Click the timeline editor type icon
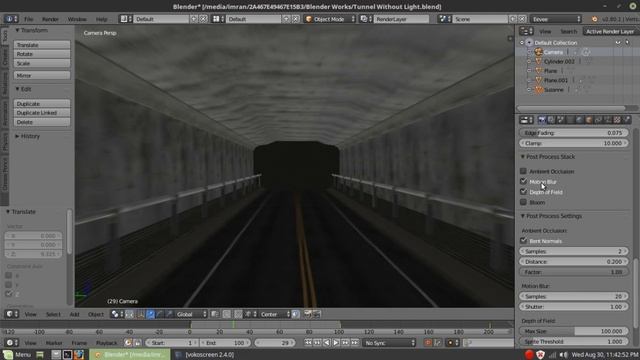Screen dimensions: 640x360 11,342
